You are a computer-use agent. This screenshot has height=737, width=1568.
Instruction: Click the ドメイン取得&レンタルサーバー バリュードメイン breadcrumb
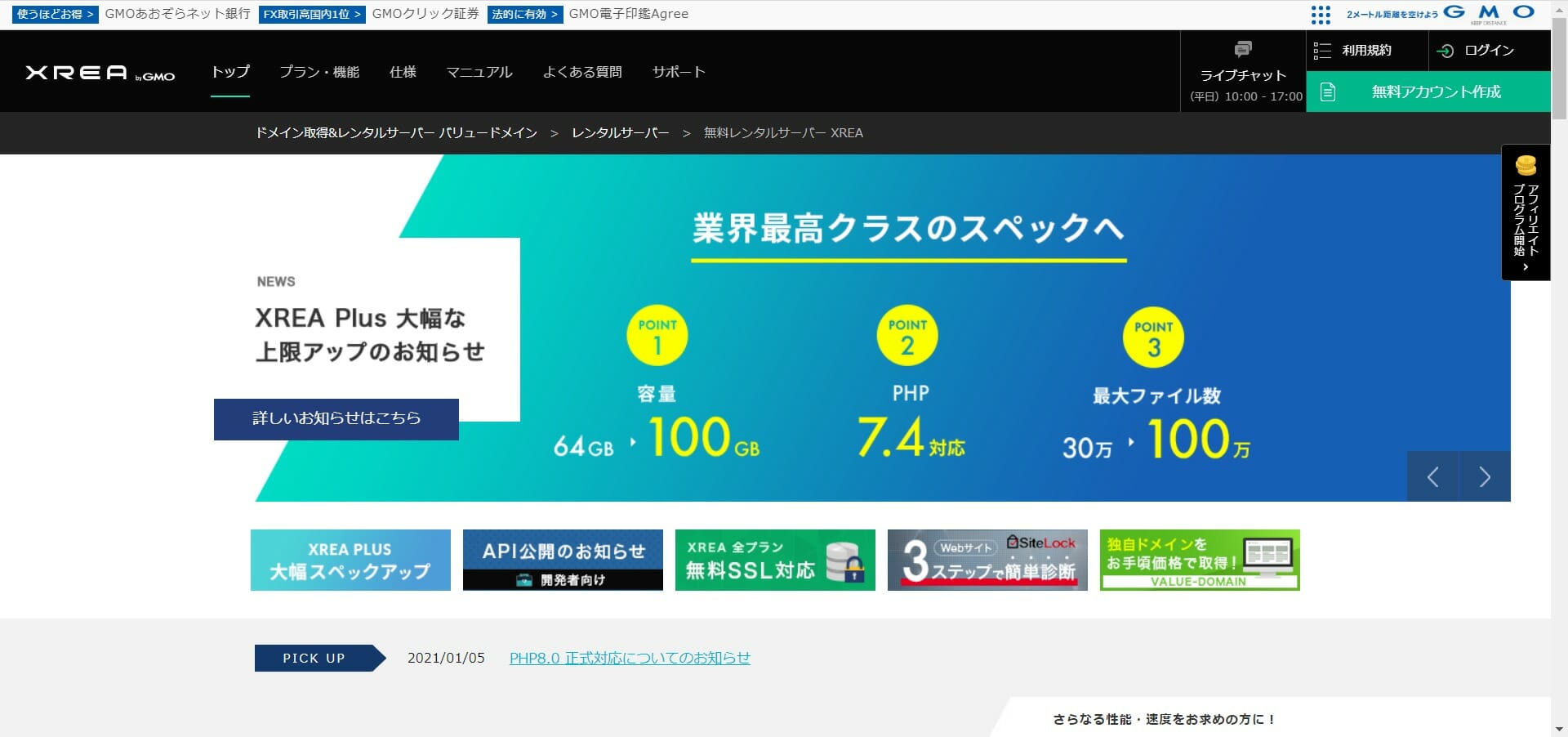[x=396, y=132]
